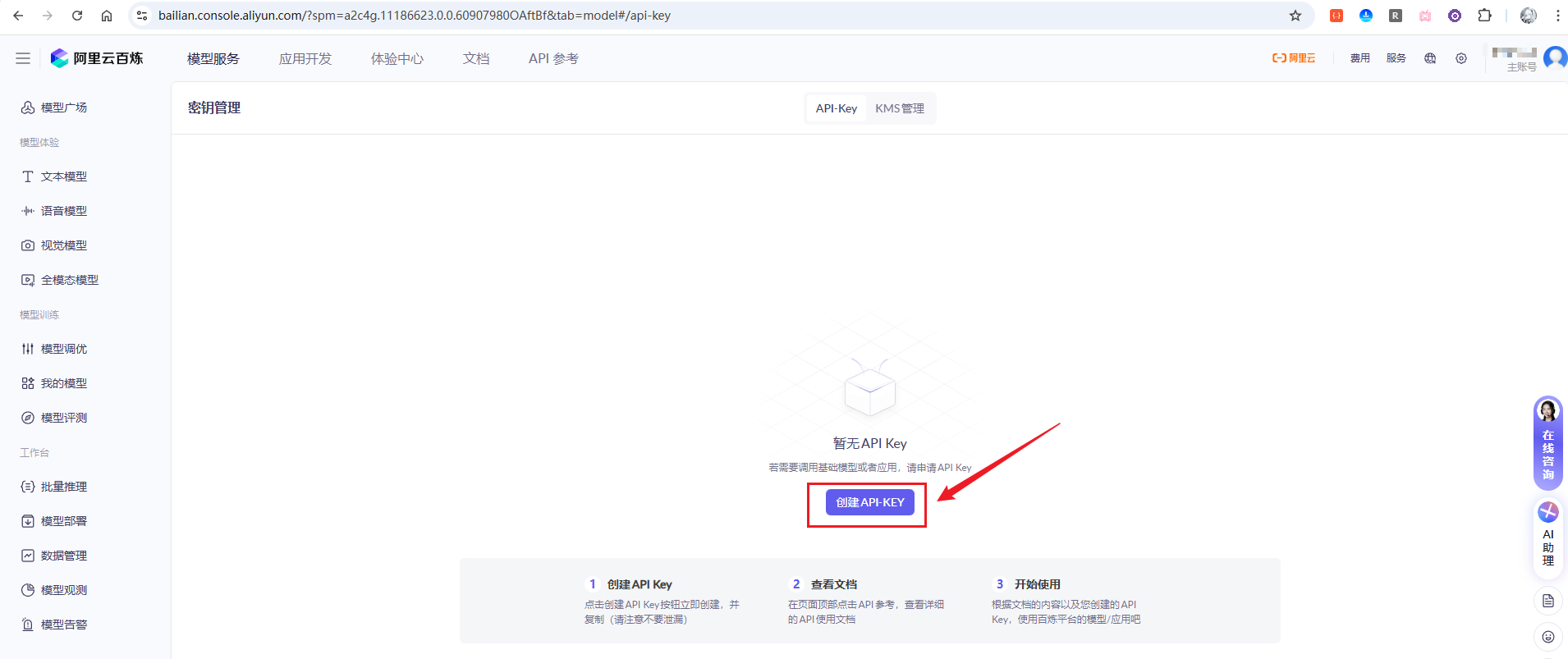Click the hamburger menu icon beside logo

click(x=23, y=58)
